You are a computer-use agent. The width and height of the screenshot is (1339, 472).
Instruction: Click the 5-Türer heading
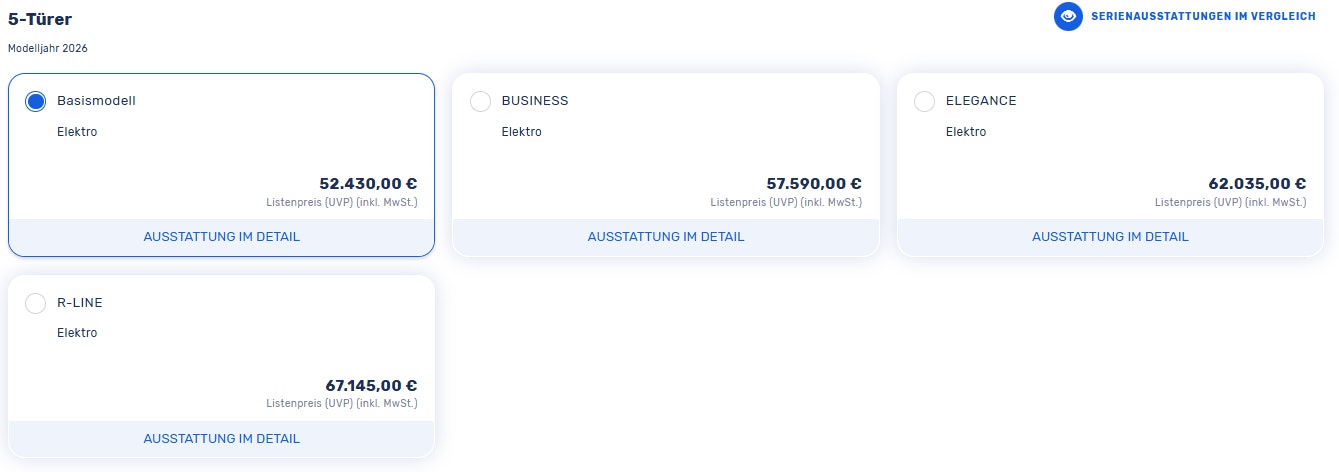(40, 19)
